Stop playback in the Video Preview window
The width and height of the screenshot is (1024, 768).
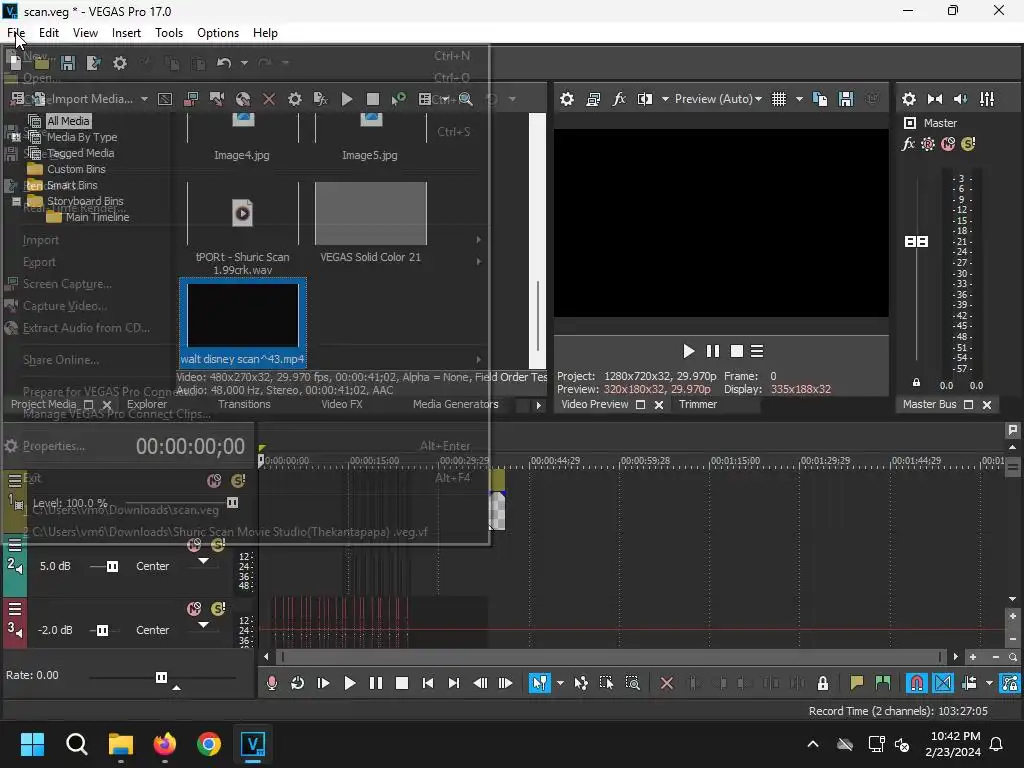pos(737,351)
